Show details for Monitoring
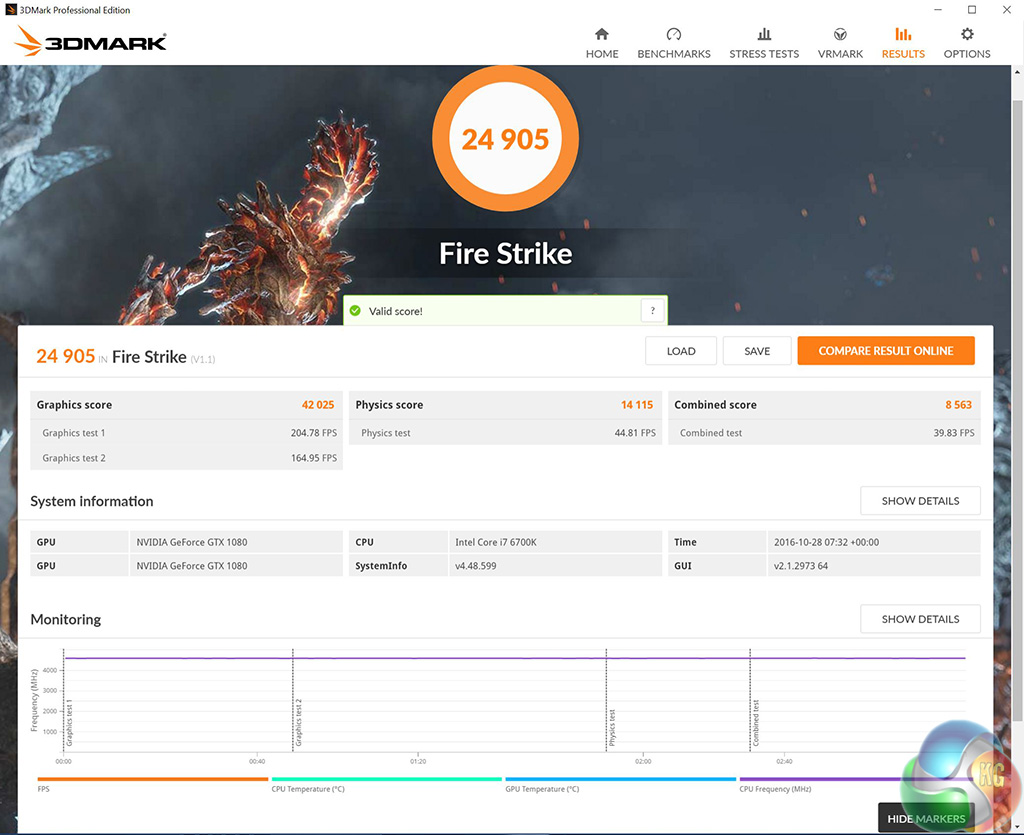The image size is (1024, 835). coord(920,619)
